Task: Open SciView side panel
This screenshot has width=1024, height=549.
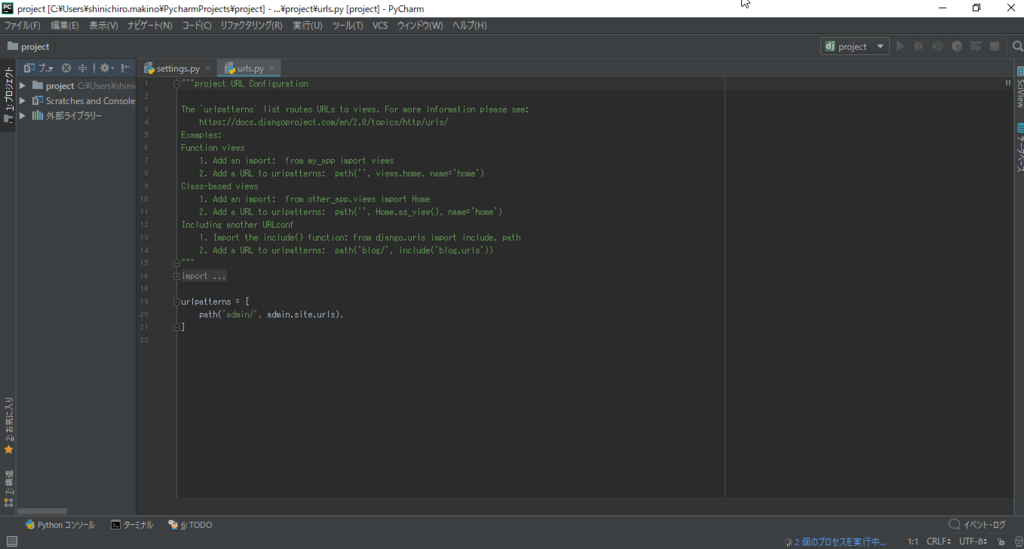Action: pyautogui.click(x=1019, y=87)
